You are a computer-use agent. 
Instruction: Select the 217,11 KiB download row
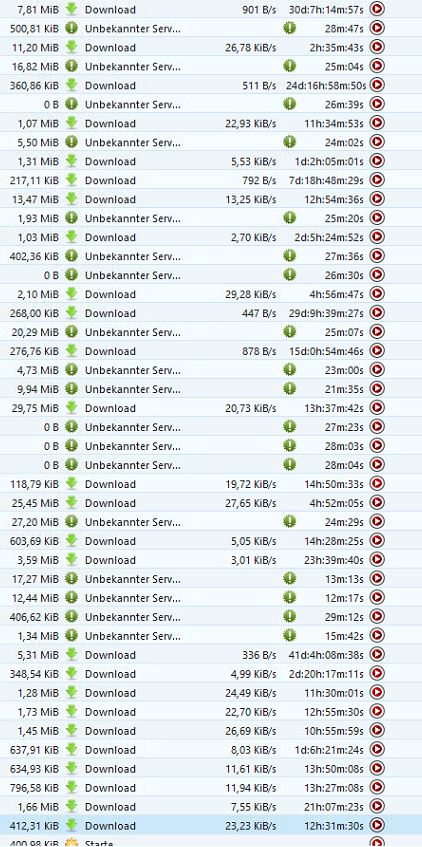(211, 180)
